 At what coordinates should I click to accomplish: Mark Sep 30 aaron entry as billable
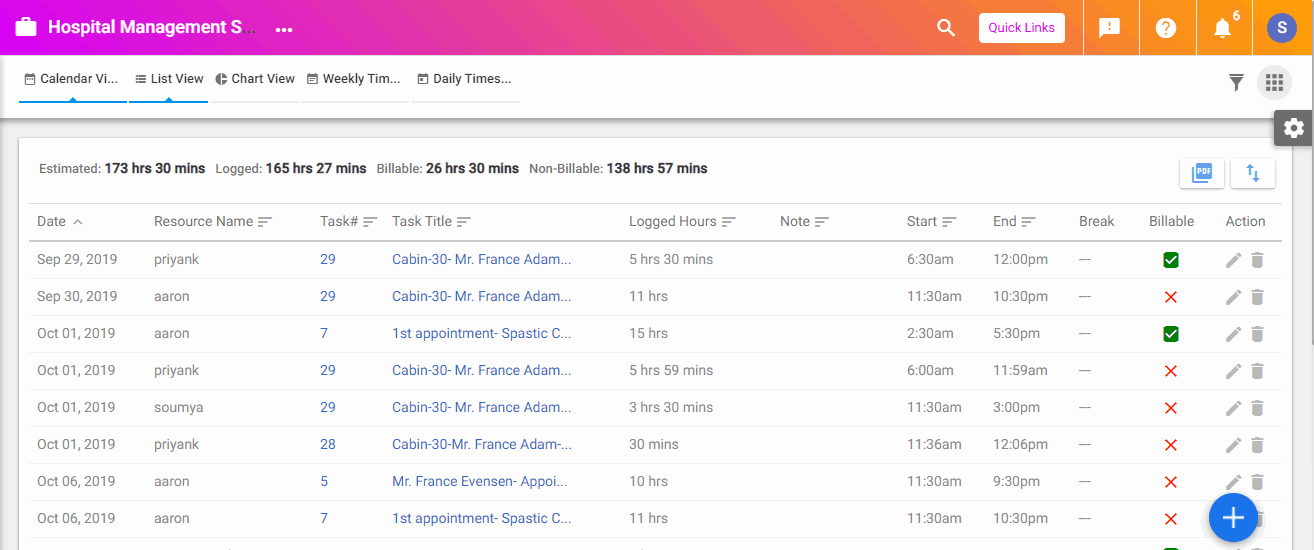[1171, 297]
